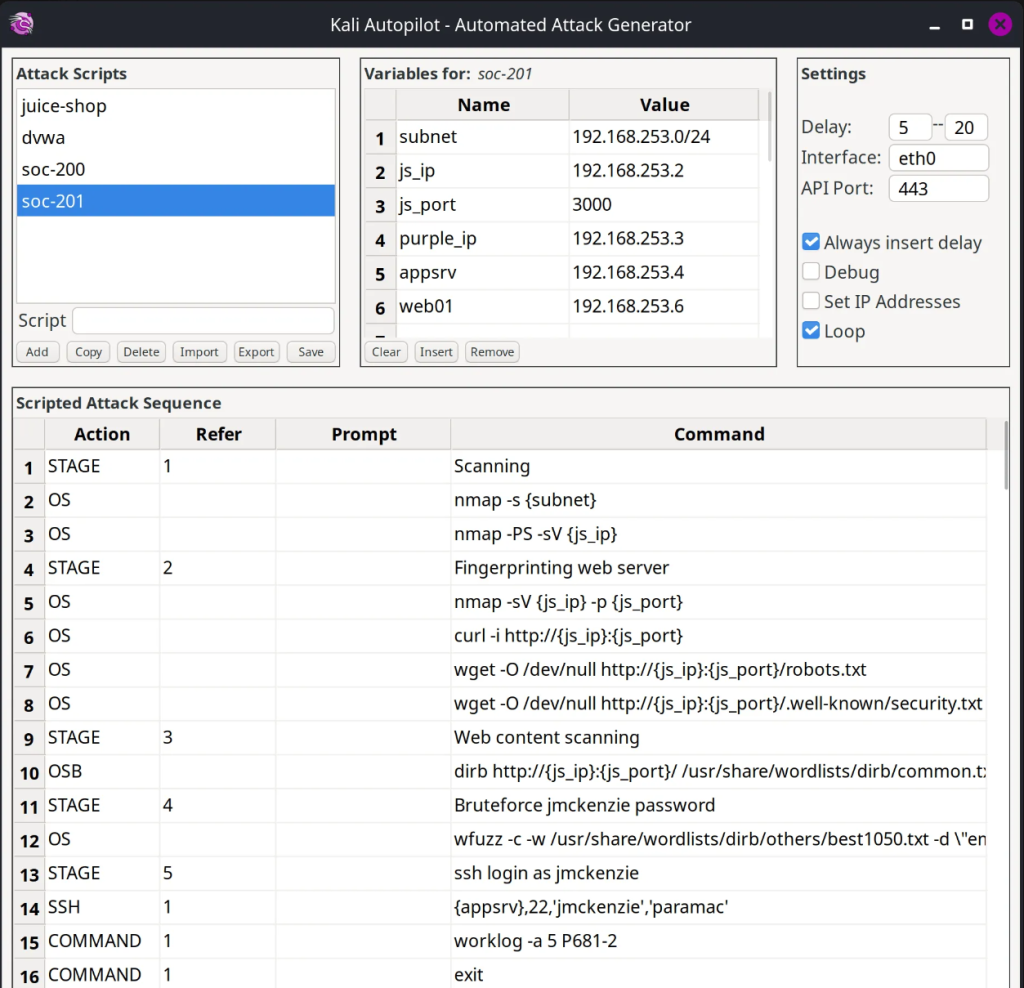The width and height of the screenshot is (1024, 988).
Task: Toggle the Always insert delay checkbox
Action: click(810, 242)
